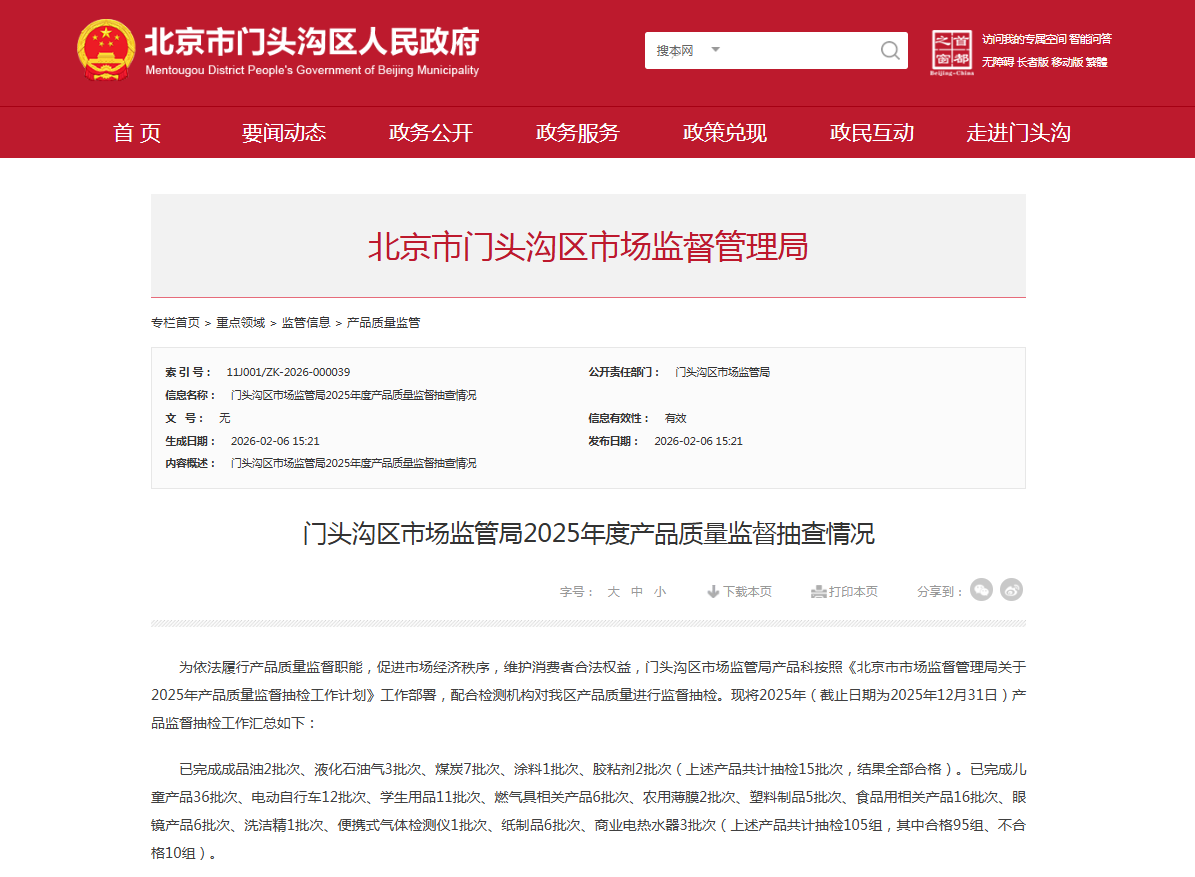Set font size to medium (中)
This screenshot has height=877, width=1195.
[x=637, y=592]
